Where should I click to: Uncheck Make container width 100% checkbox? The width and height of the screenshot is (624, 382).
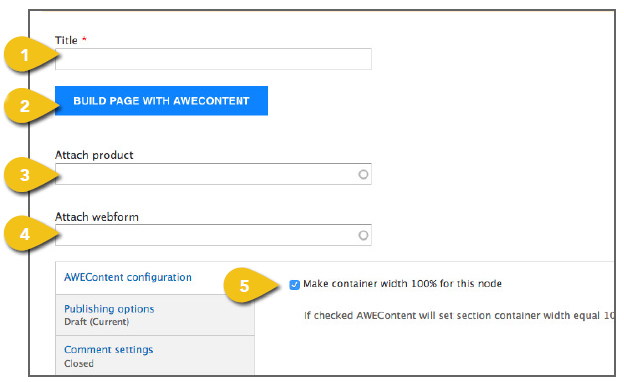point(294,285)
